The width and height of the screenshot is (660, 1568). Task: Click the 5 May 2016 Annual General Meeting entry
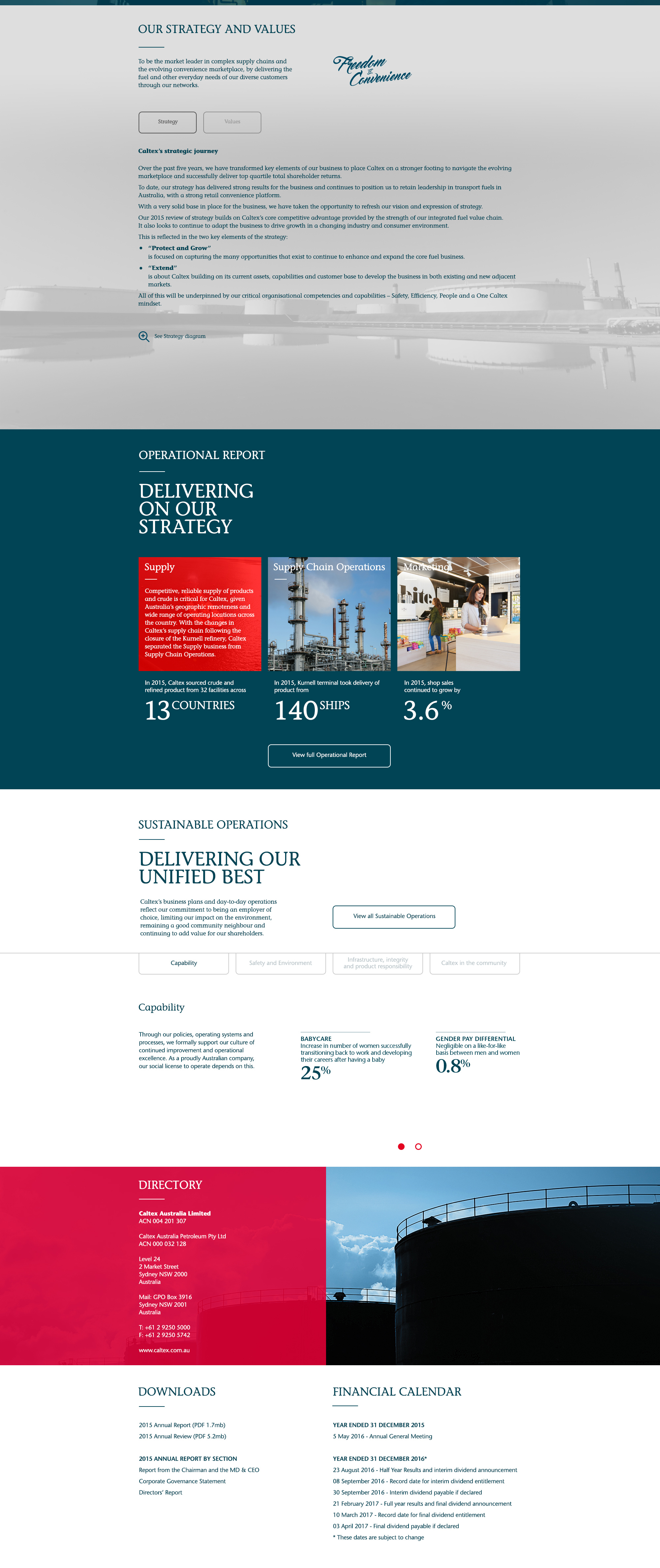pyautogui.click(x=382, y=1436)
